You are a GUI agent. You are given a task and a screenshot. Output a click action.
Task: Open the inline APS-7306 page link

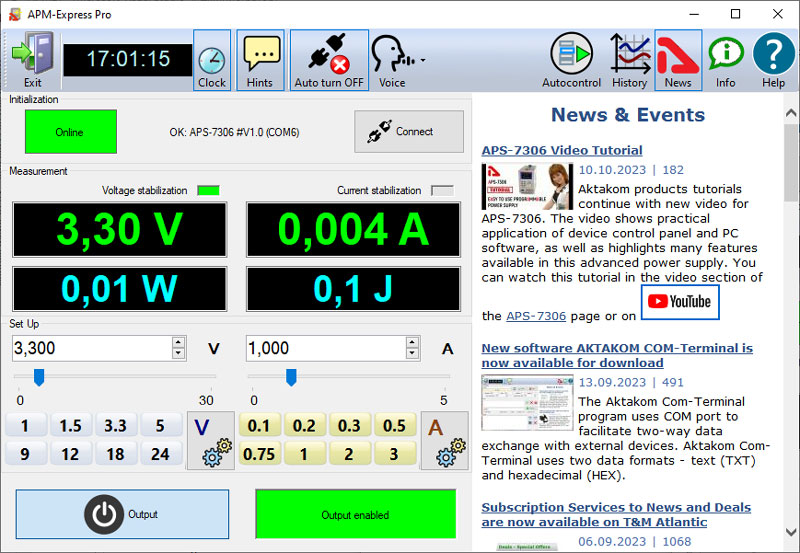536,316
